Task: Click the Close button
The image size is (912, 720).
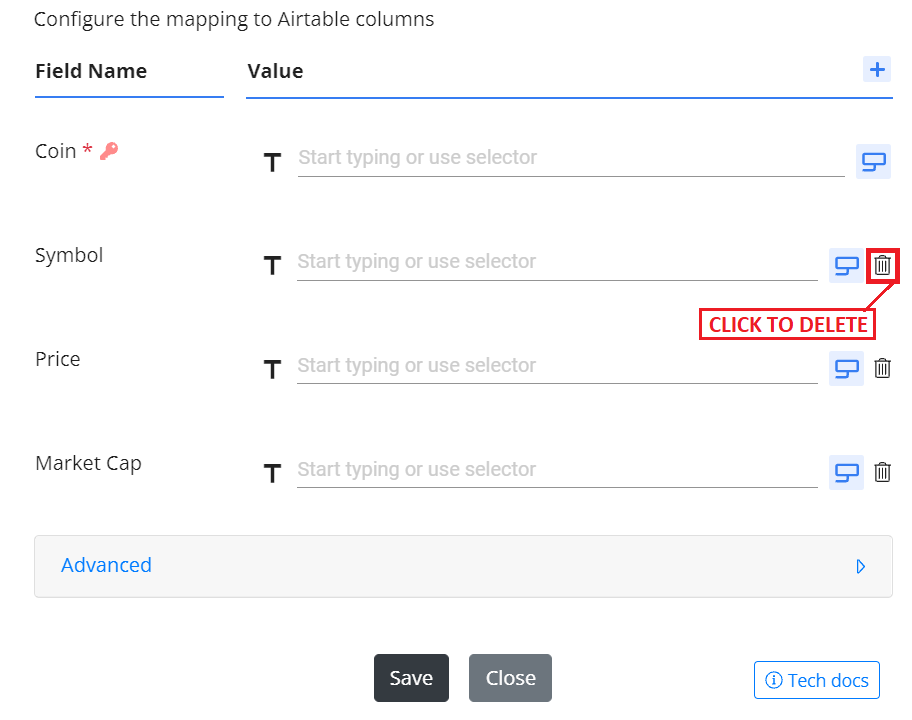Action: 510,678
